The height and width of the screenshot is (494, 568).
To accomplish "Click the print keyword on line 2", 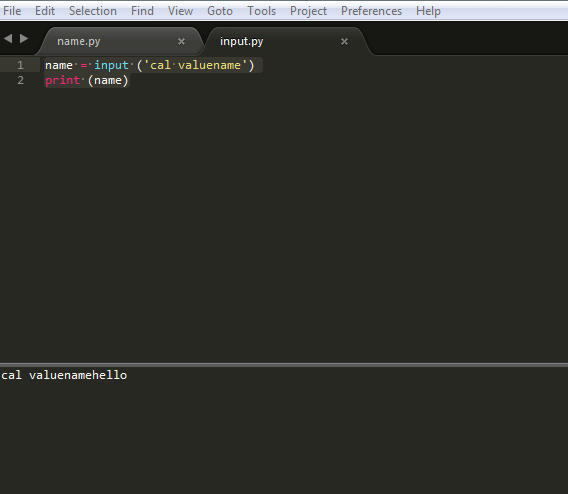I will 62,80.
